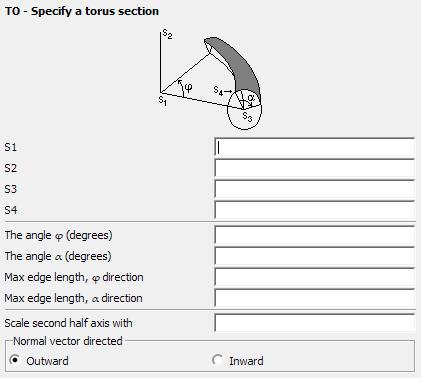Click into the S4 input box
The image size is (421, 378).
click(315, 210)
